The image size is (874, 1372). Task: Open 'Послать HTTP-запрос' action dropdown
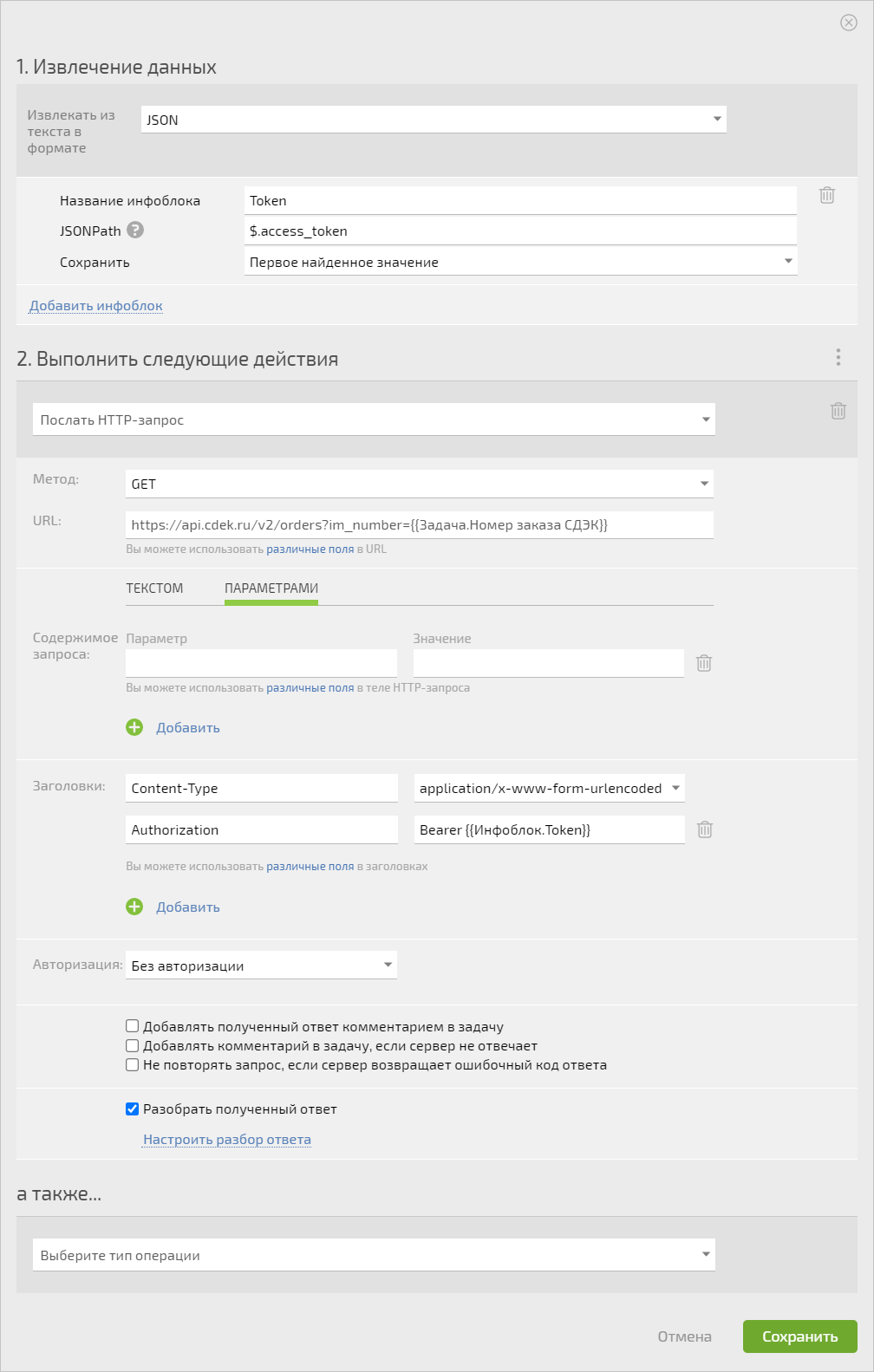374,419
